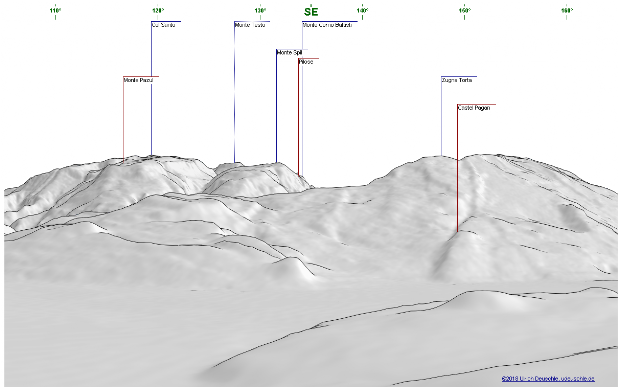The width and height of the screenshot is (618, 387).
Task: Click the base of Pilose's red marker line
Action: 298,175
